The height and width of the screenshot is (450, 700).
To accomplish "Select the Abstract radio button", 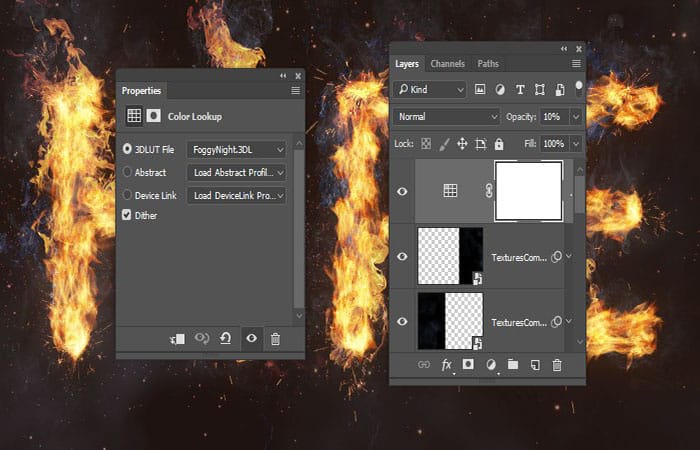I will tap(127, 171).
